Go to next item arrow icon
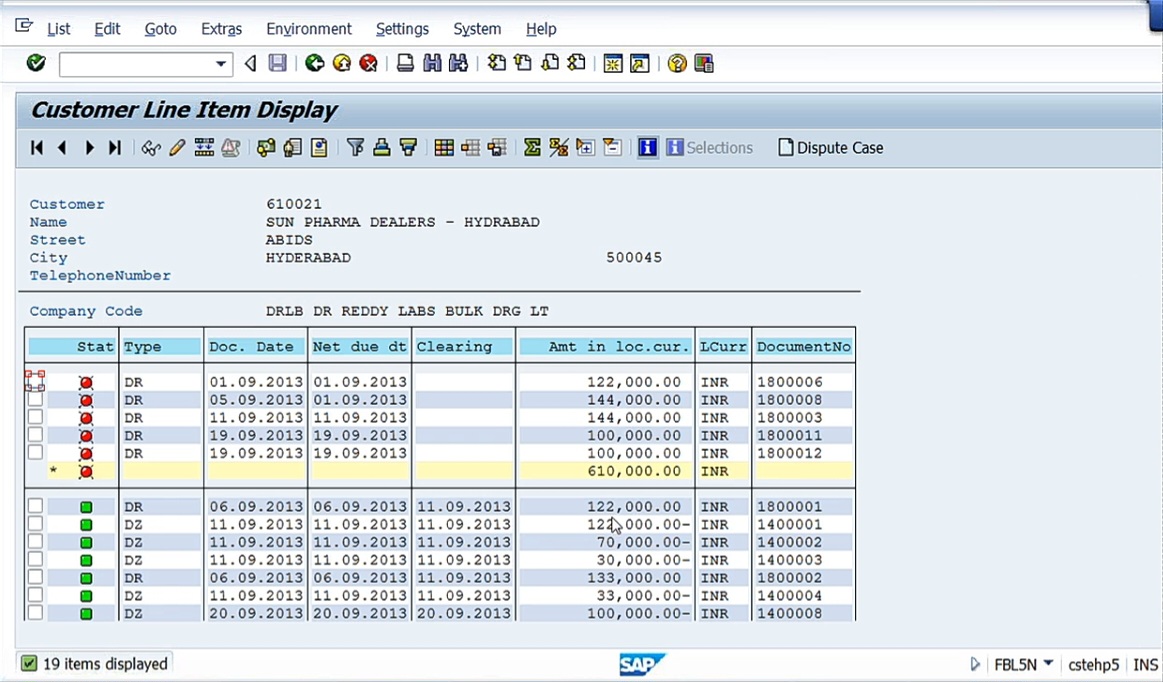The width and height of the screenshot is (1163, 682). (x=89, y=148)
